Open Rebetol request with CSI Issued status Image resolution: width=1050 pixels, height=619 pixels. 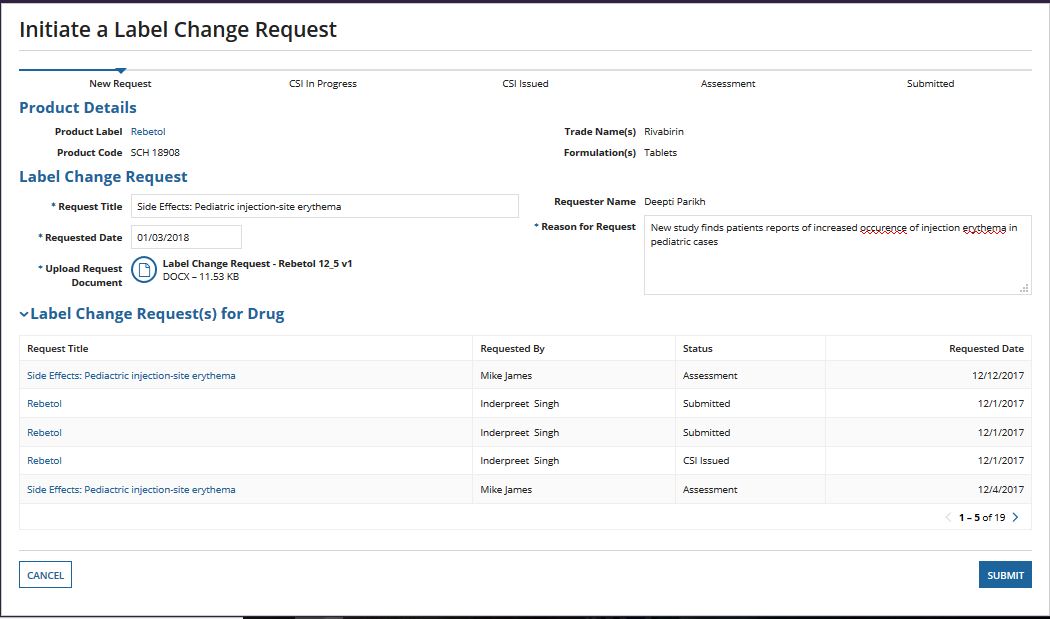coord(44,461)
